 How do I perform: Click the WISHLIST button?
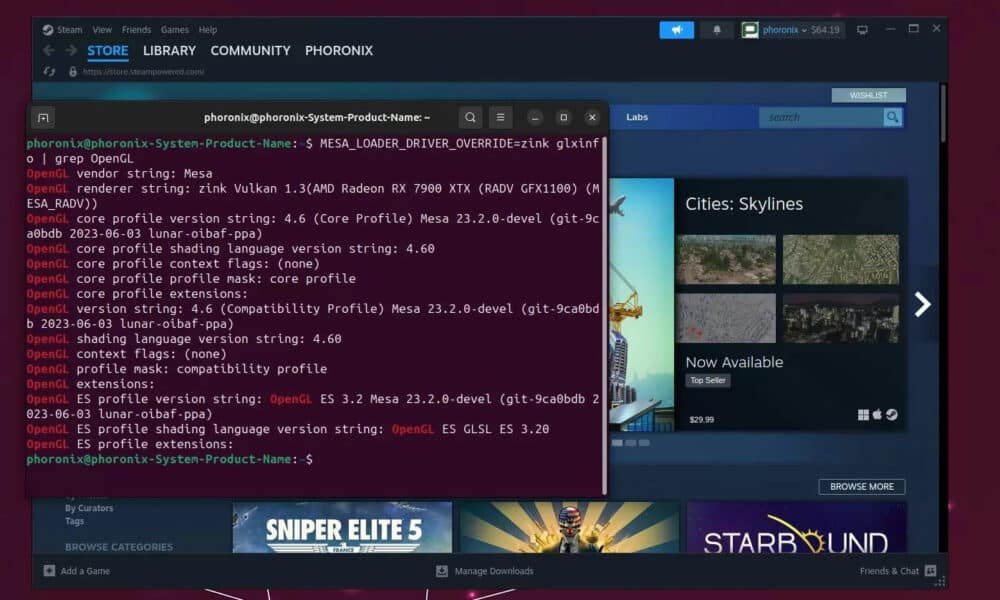869,95
